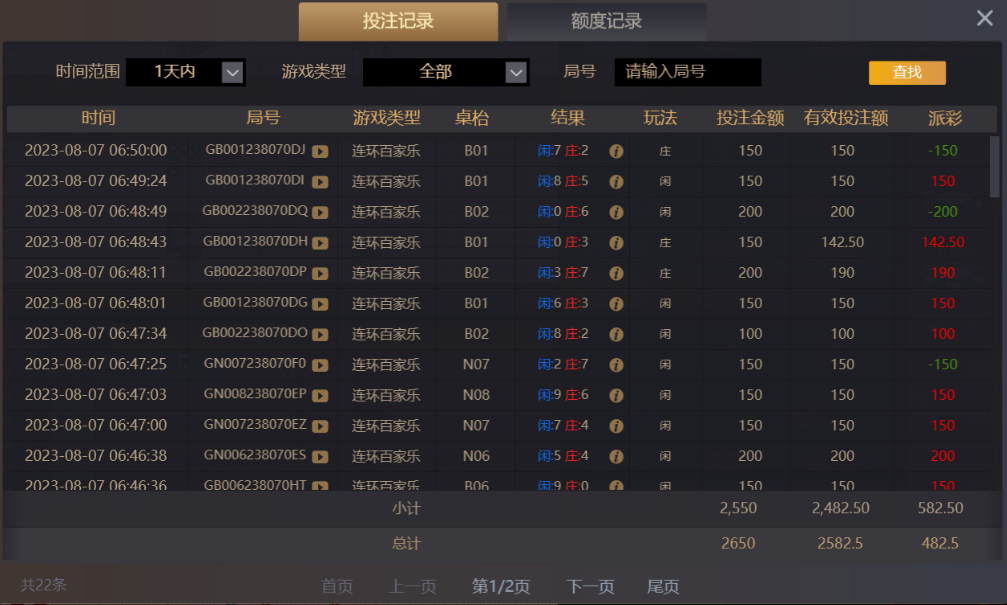Viewport: 1007px width, 605px height.
Task: Open result info for 06:48:01 bet
Action: point(616,304)
